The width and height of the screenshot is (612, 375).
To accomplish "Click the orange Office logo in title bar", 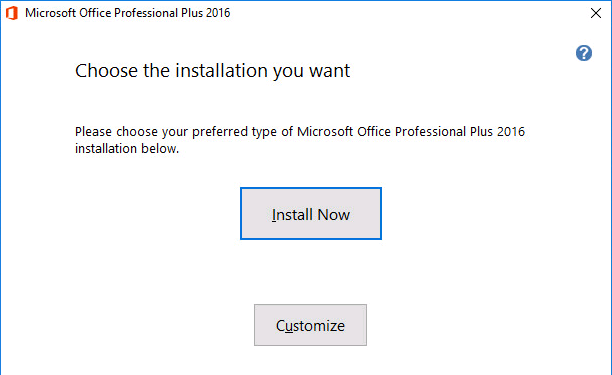I will click(x=12, y=13).
